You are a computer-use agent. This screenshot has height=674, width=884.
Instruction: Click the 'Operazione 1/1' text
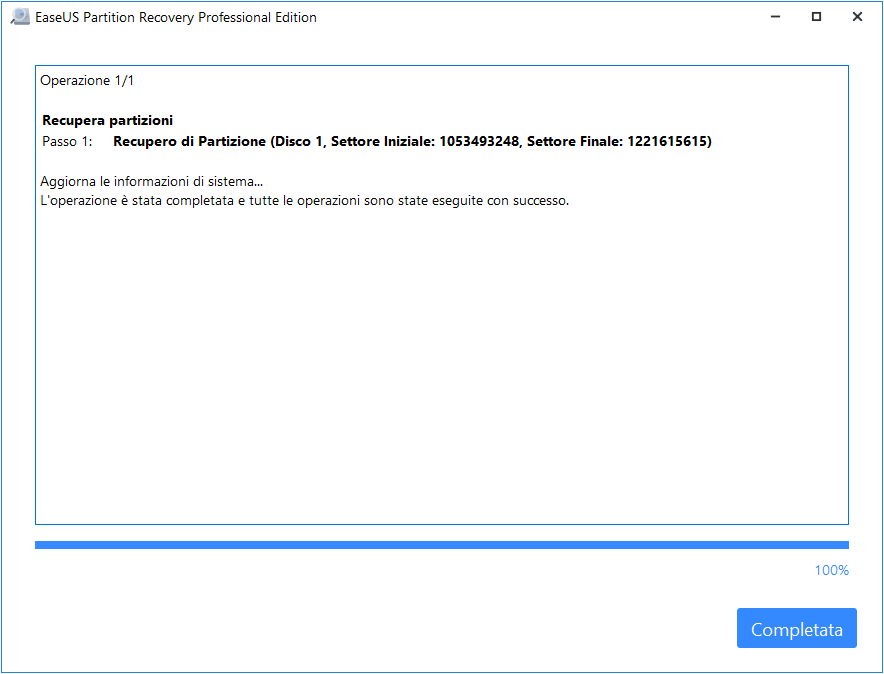click(87, 81)
